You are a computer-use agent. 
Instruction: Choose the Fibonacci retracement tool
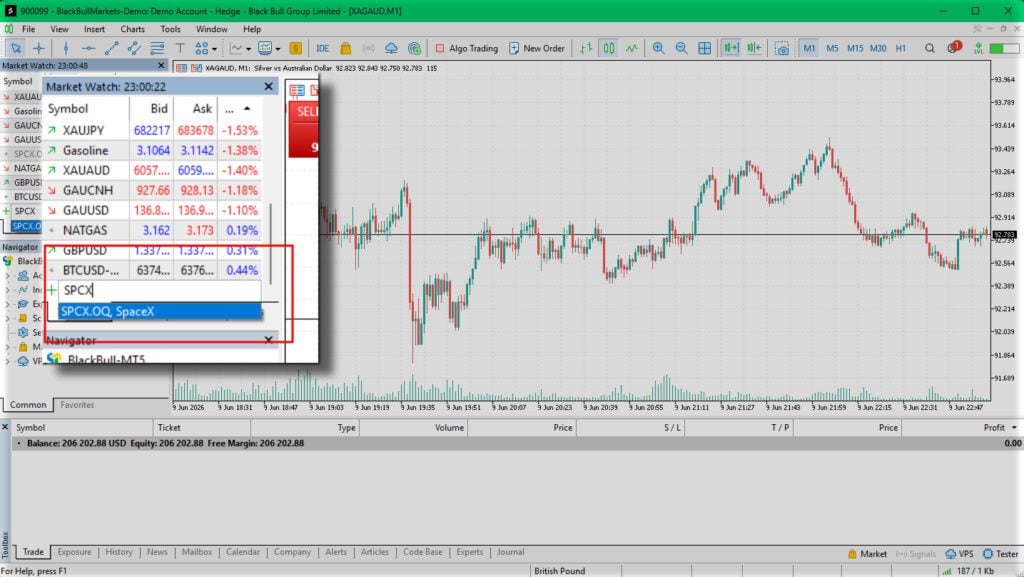point(157,48)
